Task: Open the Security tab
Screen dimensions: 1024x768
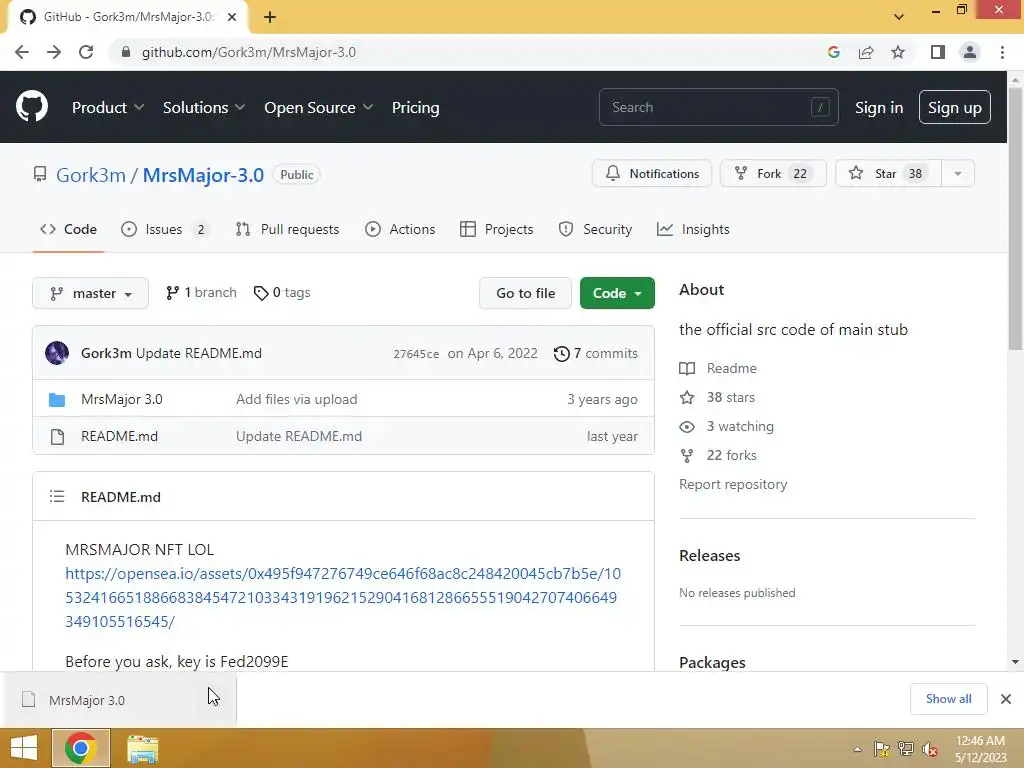Action: 596,229
